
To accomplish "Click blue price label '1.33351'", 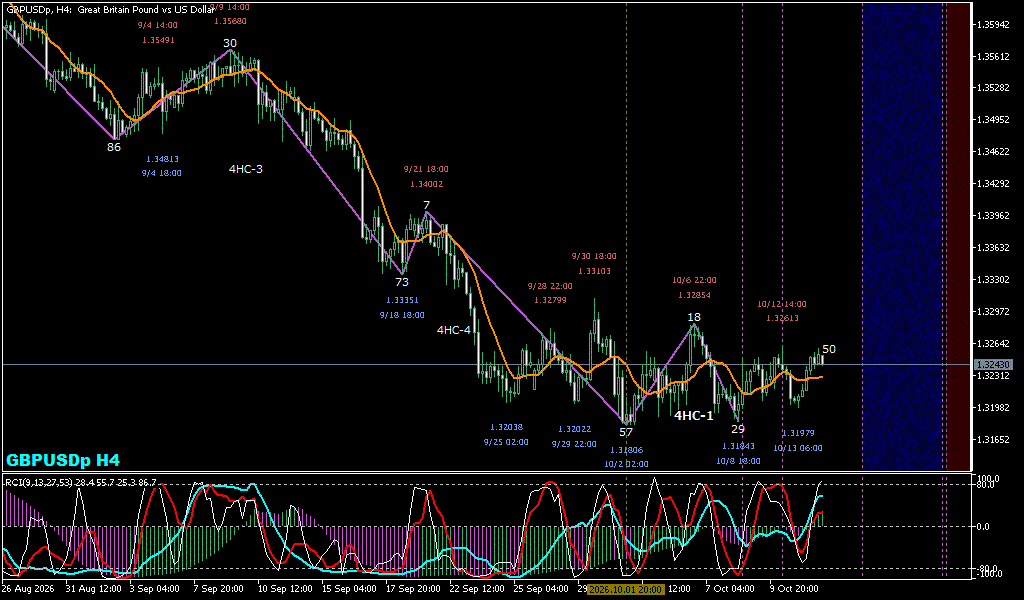I will 402,300.
